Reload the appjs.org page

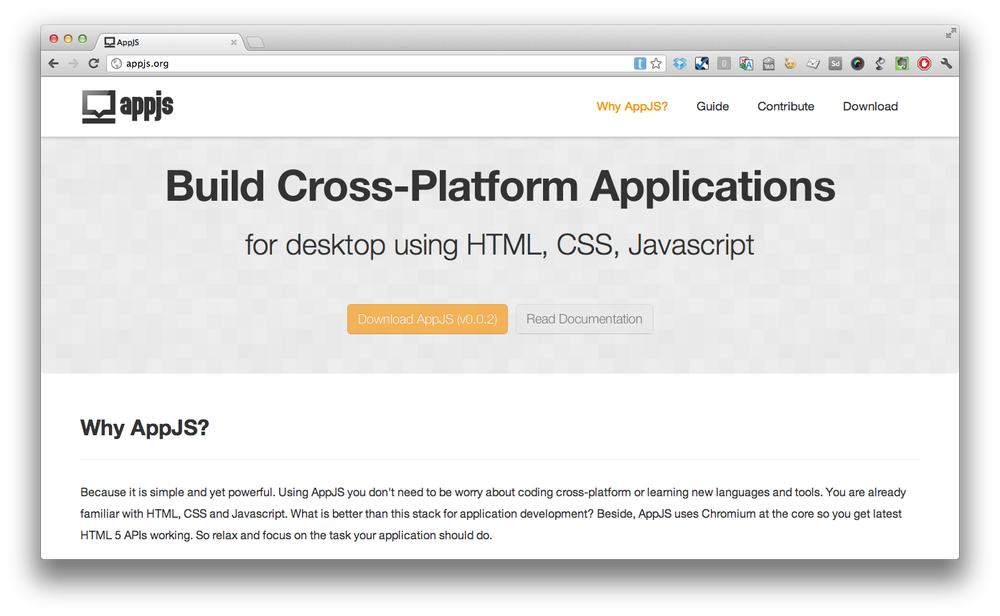point(93,63)
